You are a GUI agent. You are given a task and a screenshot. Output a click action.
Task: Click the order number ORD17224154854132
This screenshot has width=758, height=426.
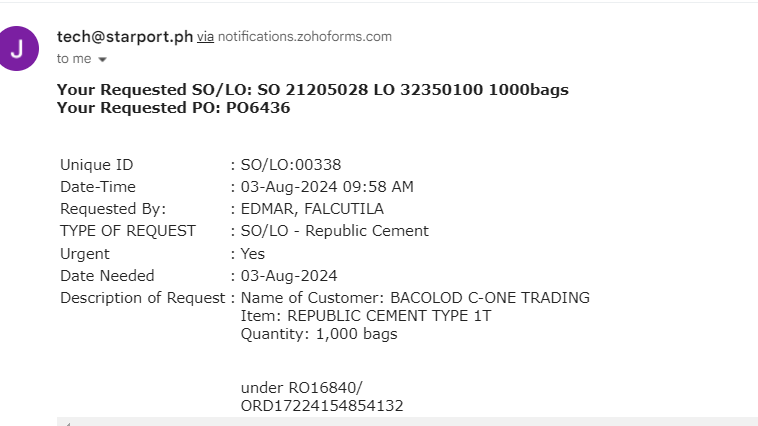322,405
